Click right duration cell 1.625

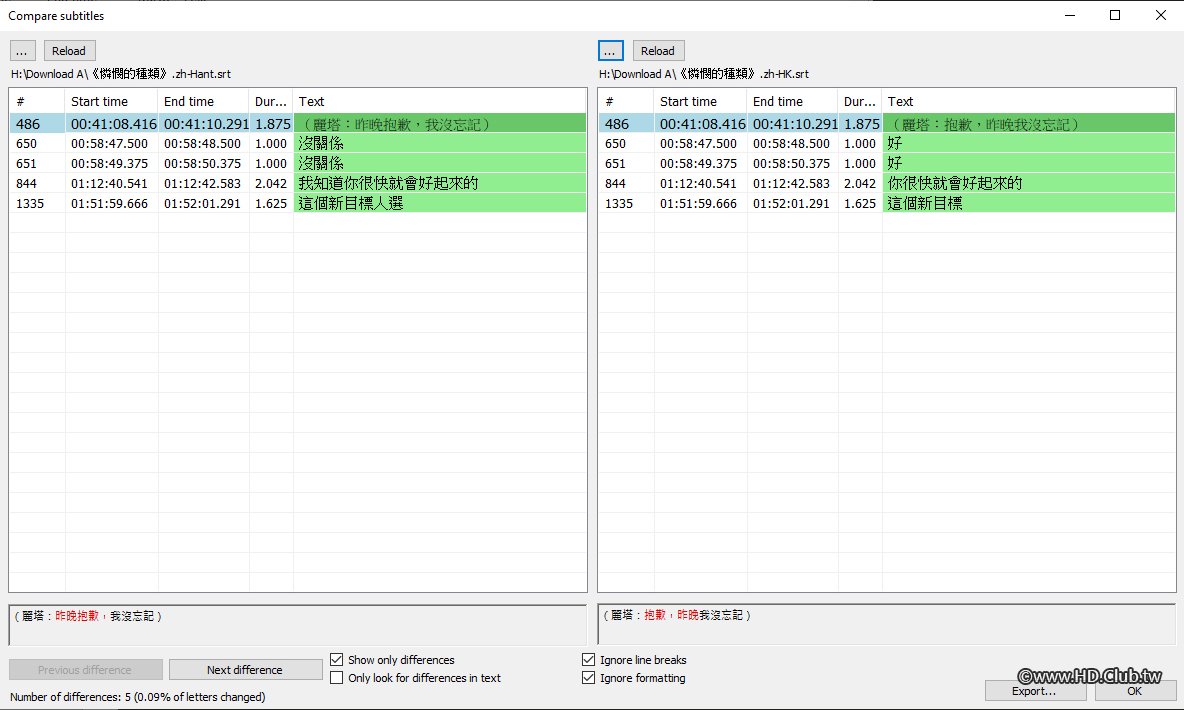point(860,203)
